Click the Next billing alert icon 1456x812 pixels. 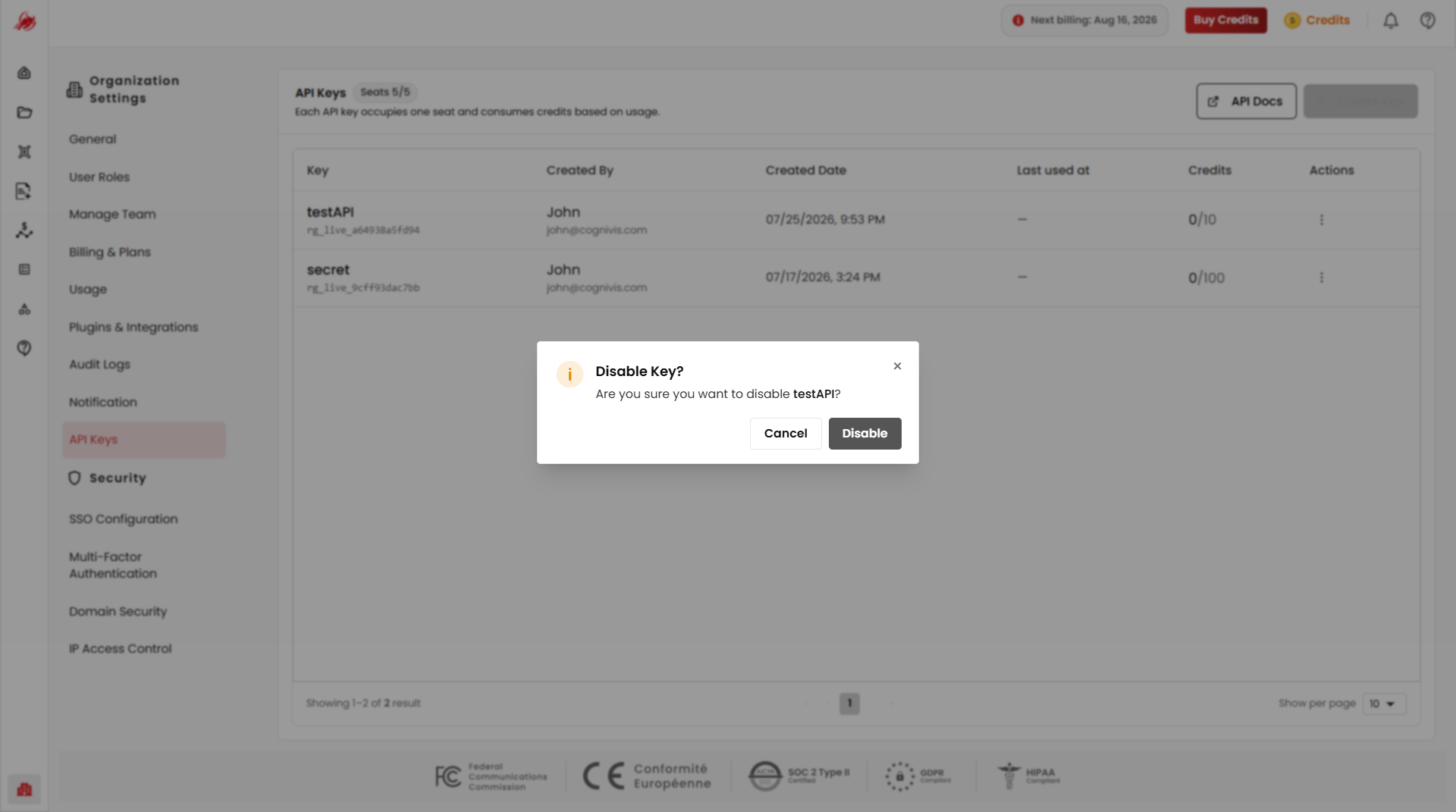(x=1018, y=20)
